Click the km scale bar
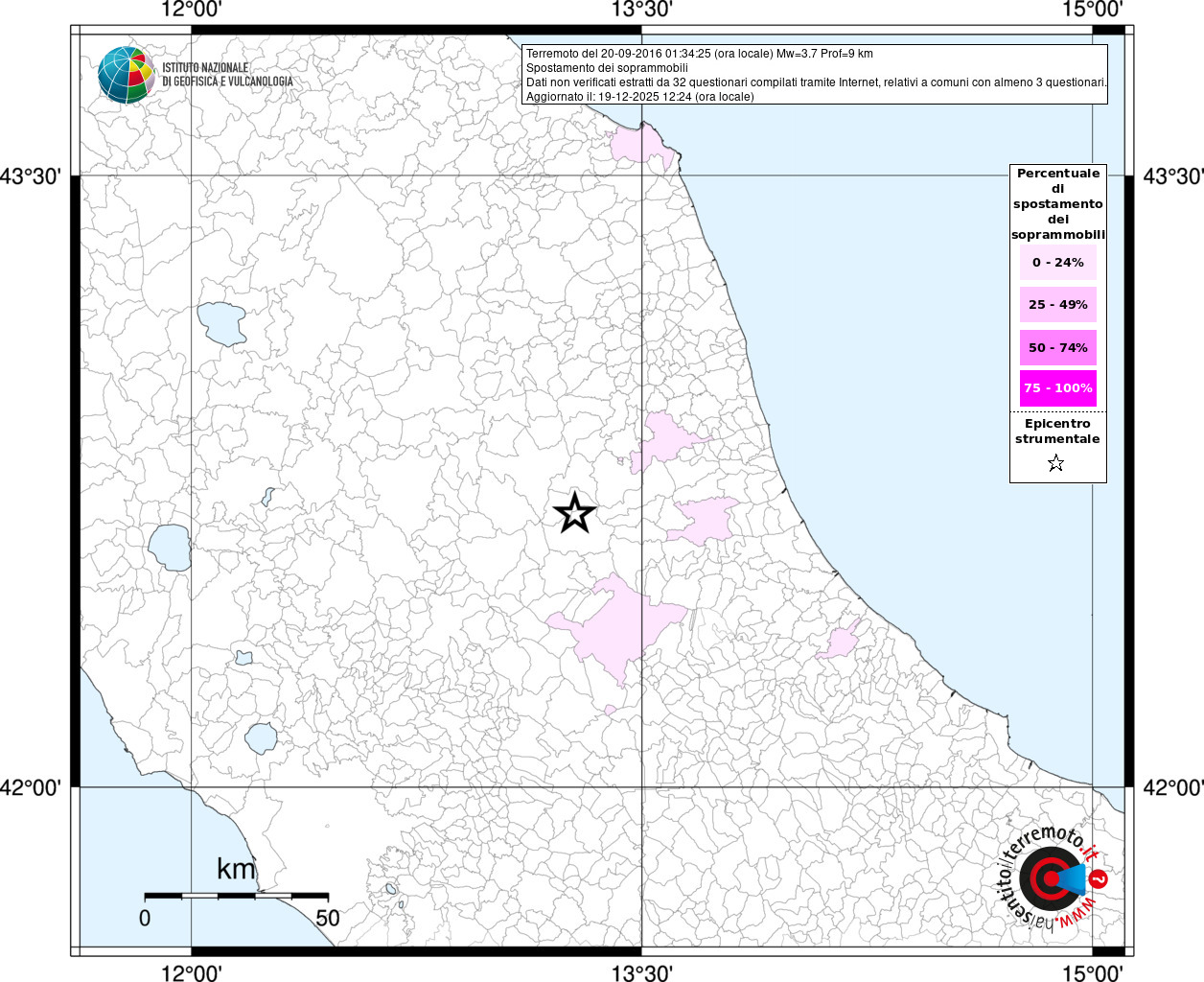Image resolution: width=1204 pixels, height=982 pixels. click(236, 895)
